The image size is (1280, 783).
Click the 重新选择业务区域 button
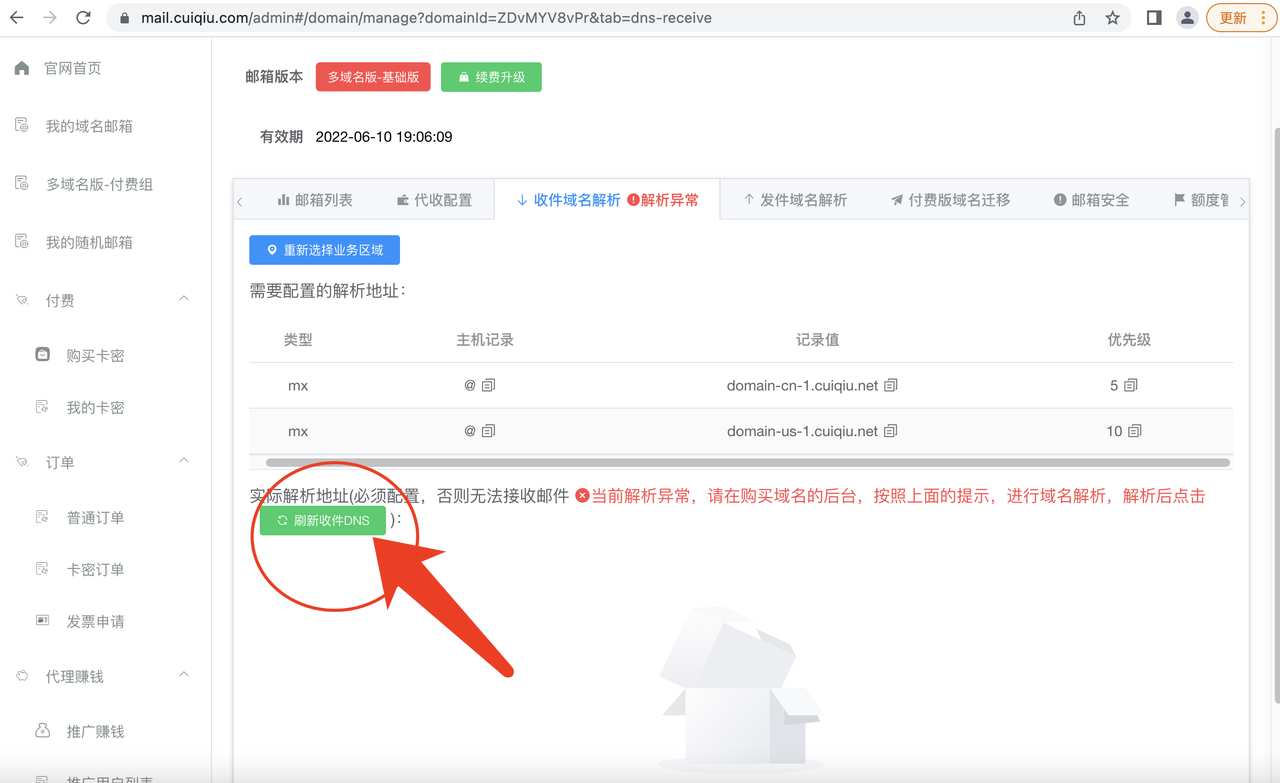pos(324,250)
